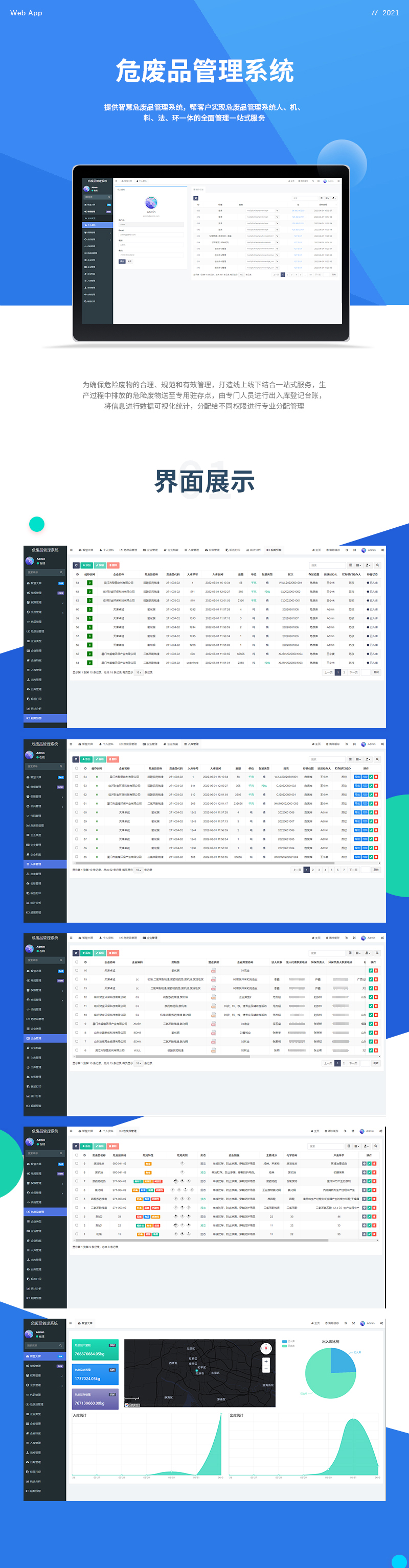Go to page 2 in the 入库管理 pagination
Viewport: 409px width, 1568px height.
(x=313, y=870)
